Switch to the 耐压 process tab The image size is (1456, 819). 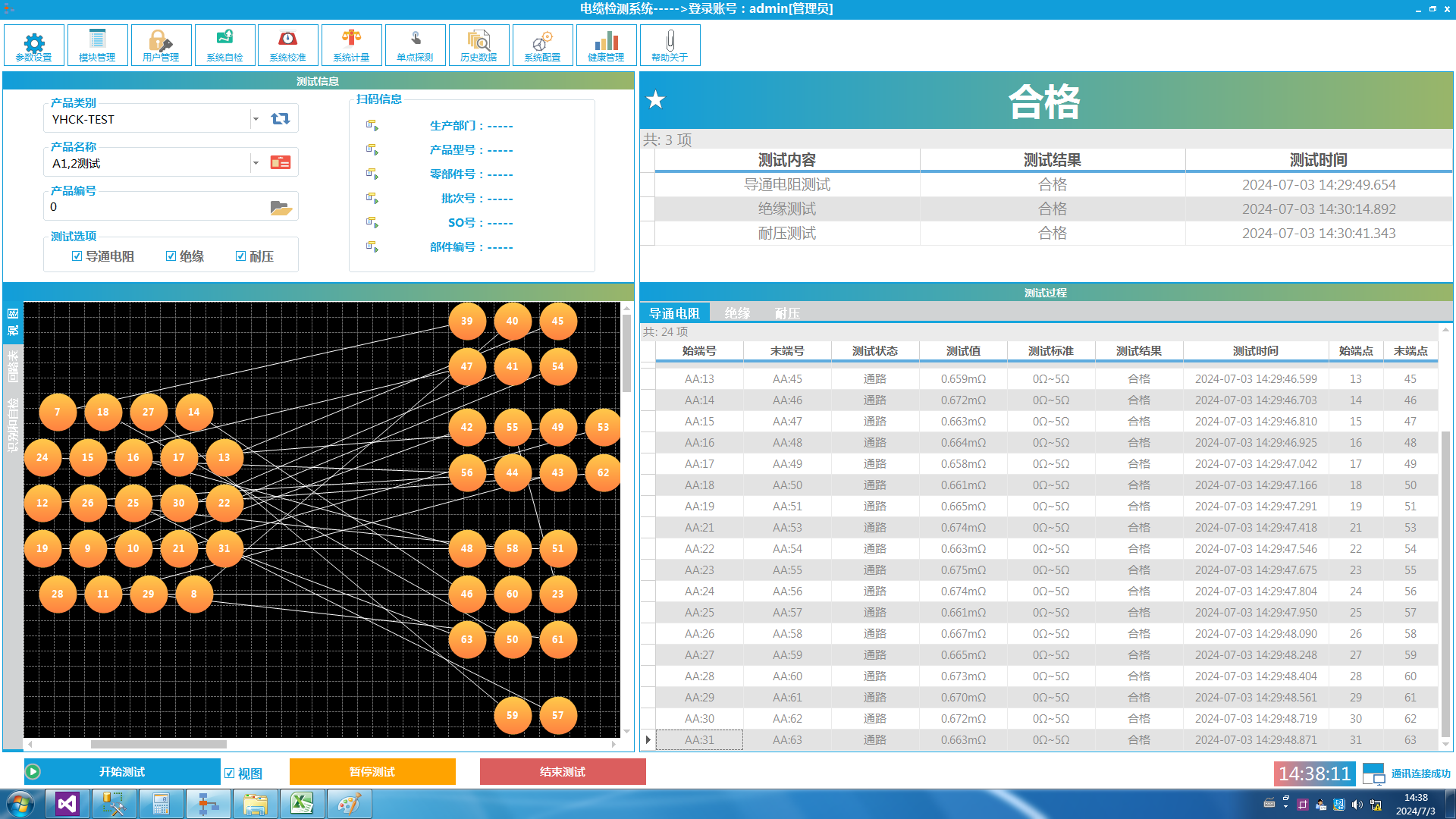coord(787,313)
